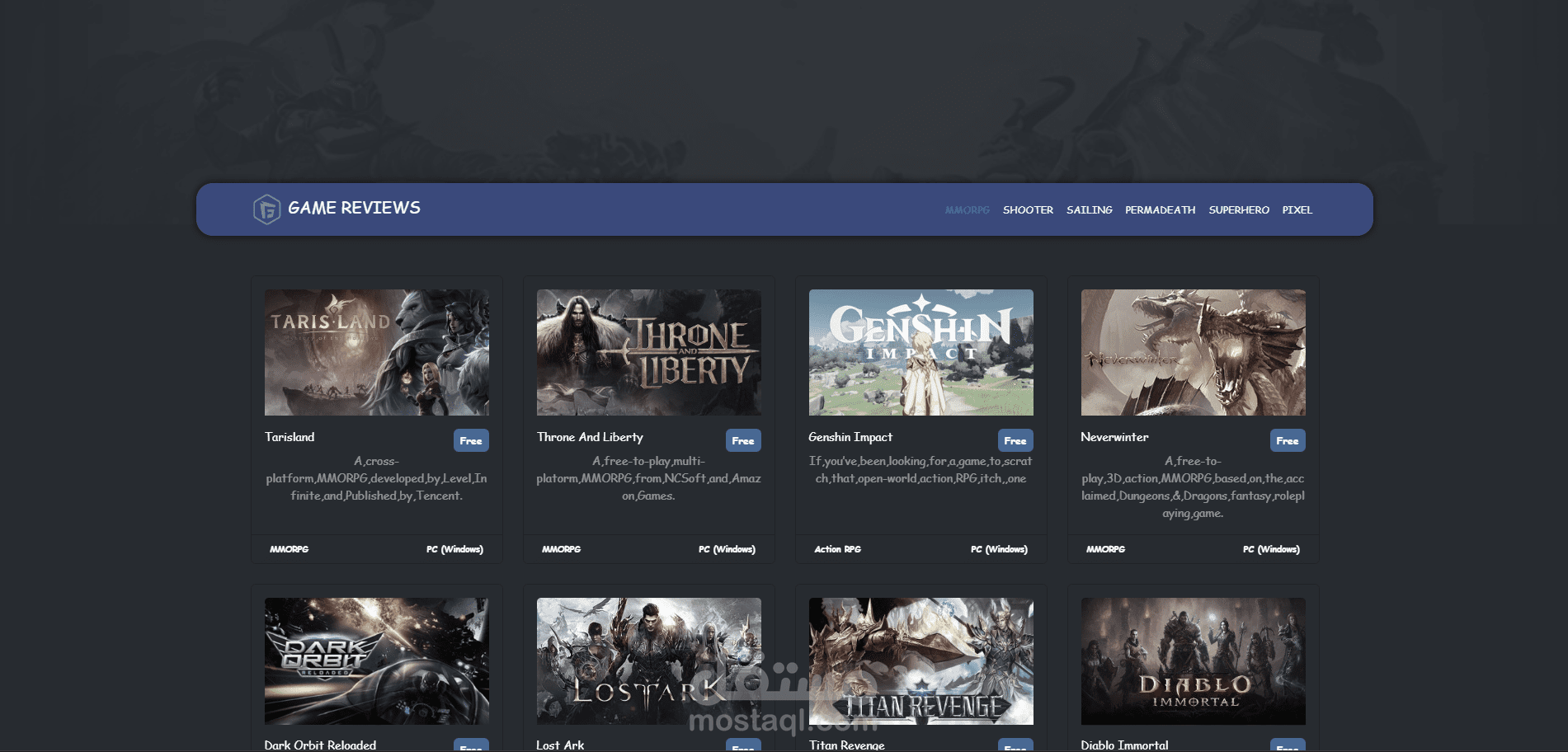The width and height of the screenshot is (1568, 752).
Task: Click the Tarisland card title
Action: coord(290,437)
